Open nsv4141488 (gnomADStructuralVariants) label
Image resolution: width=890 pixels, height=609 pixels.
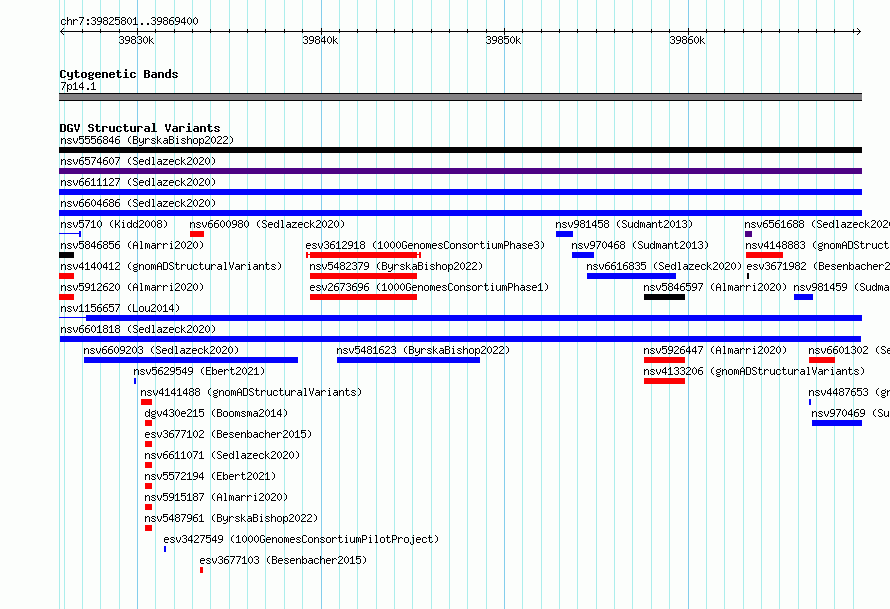pyautogui.click(x=251, y=392)
